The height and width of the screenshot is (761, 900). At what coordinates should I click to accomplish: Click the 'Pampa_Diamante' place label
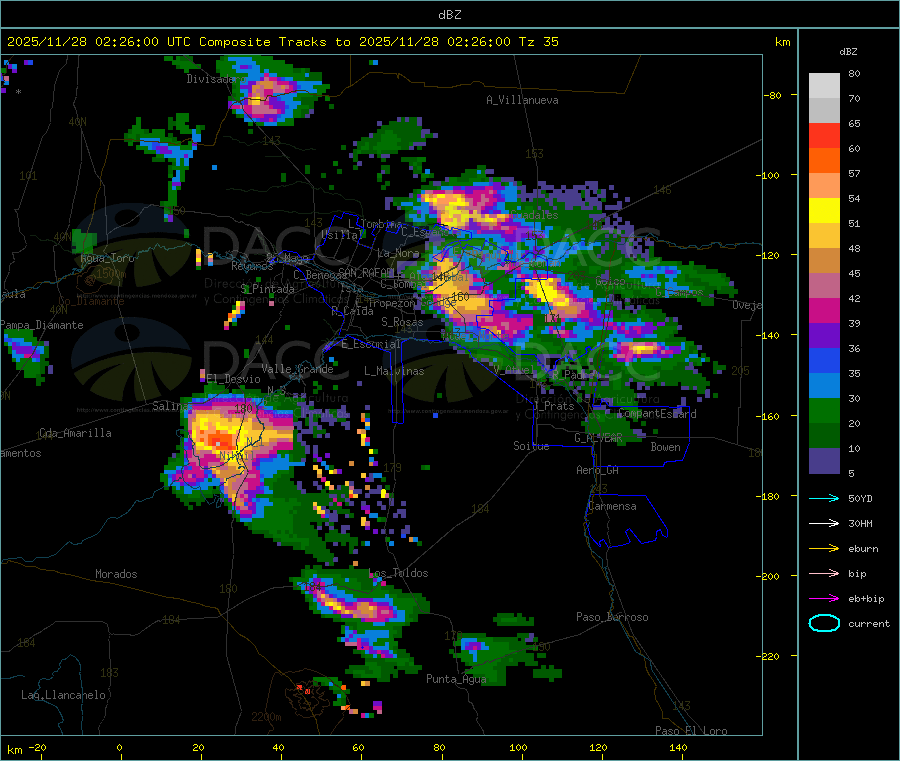click(x=42, y=325)
